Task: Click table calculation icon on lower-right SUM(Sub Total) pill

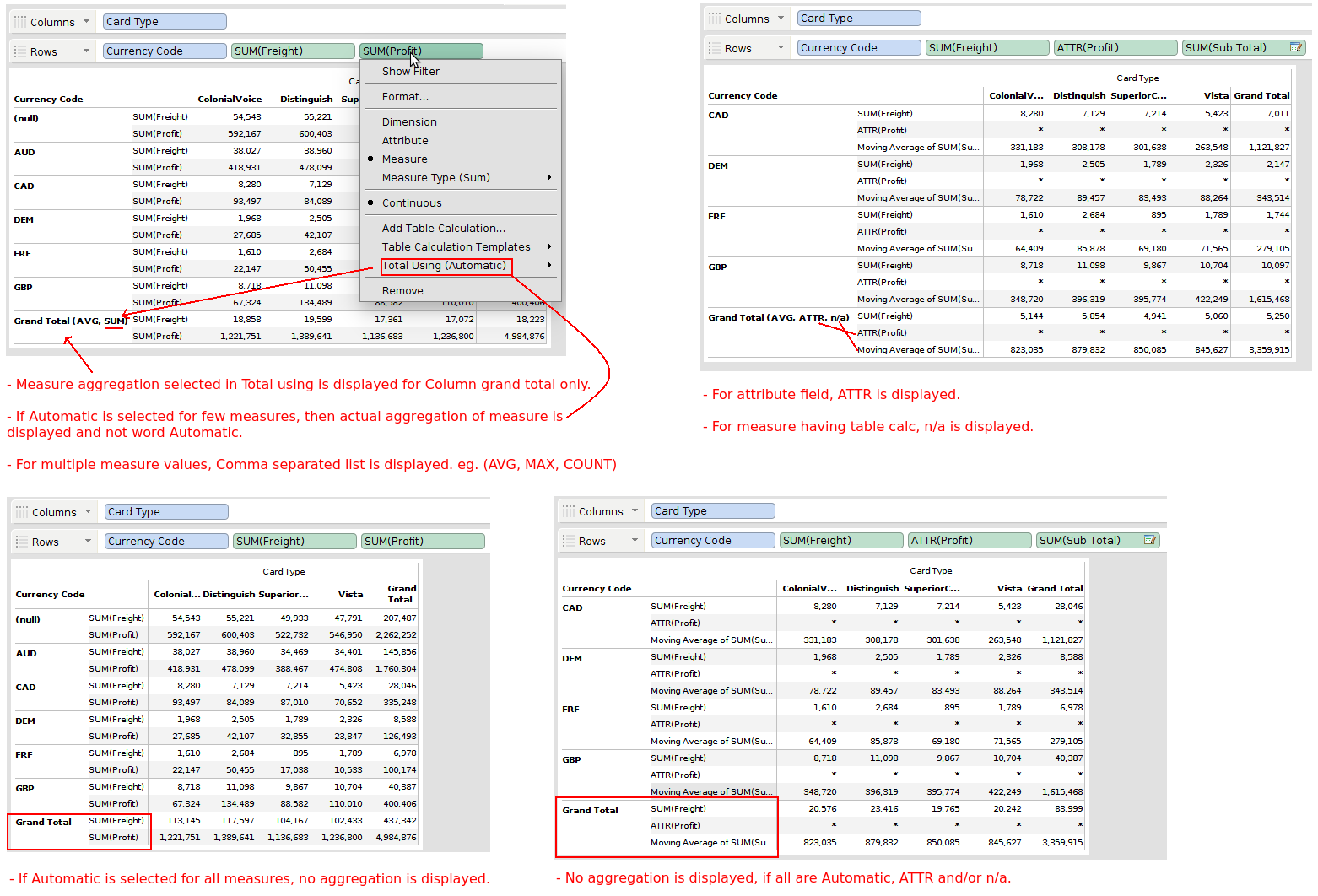Action: [1149, 540]
